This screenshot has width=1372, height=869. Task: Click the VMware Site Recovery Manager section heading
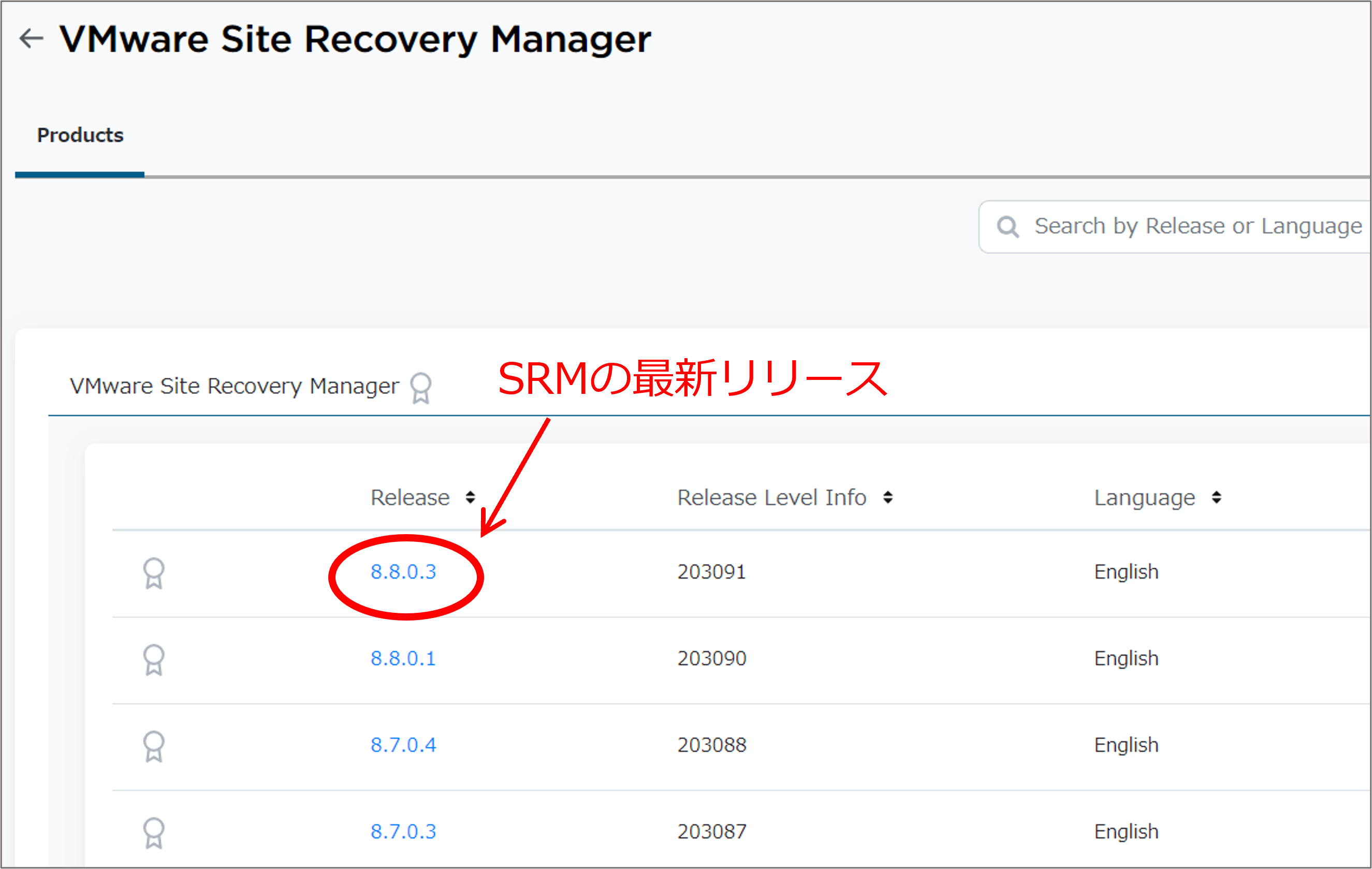click(x=234, y=386)
